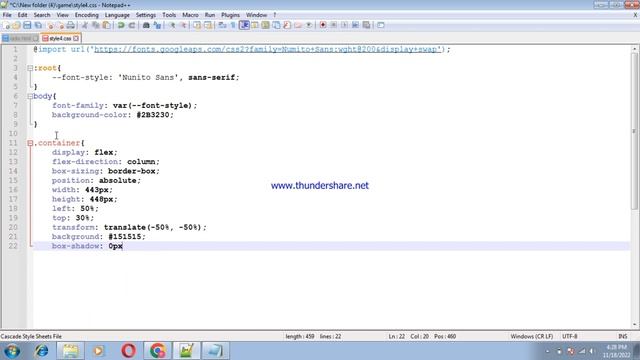Open the Opera browser taskbar icon
The height and width of the screenshot is (360, 640).
click(129, 351)
